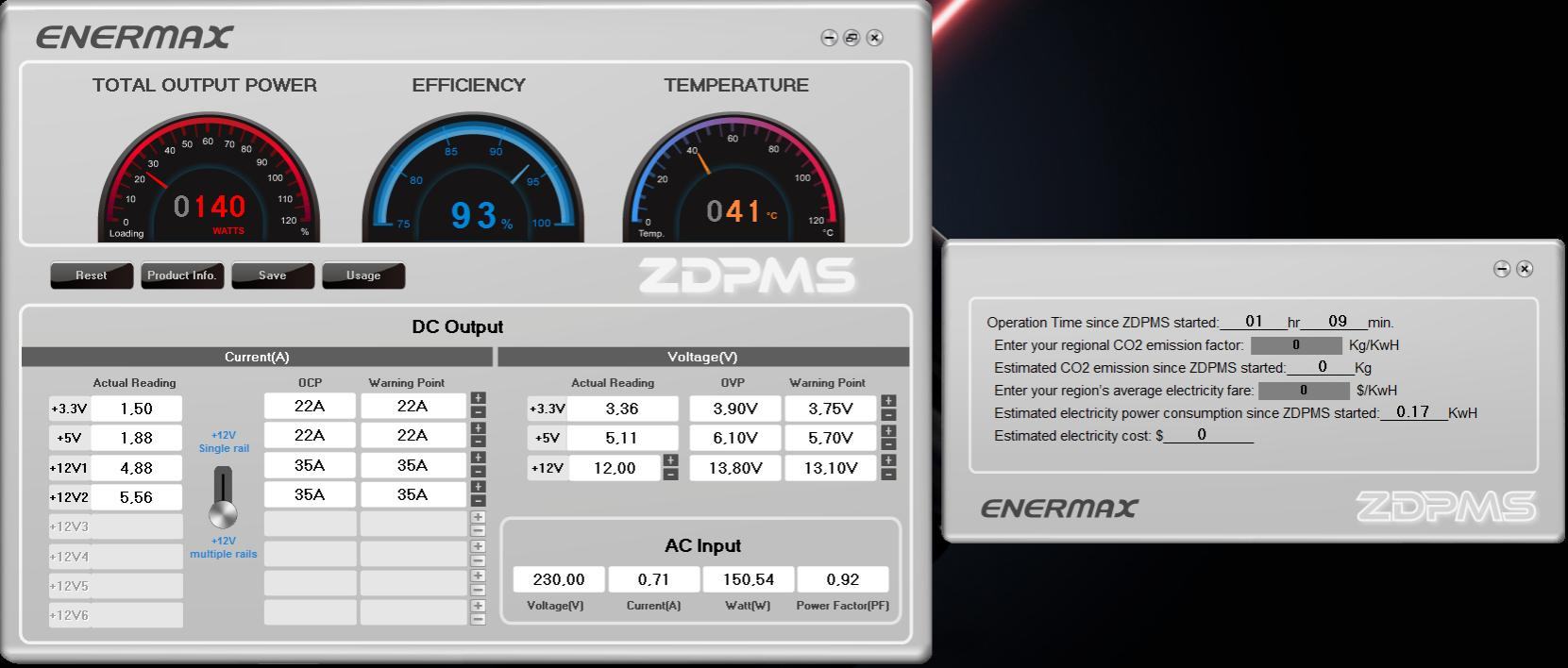Screen dimensions: 1568x668
Task: Click the power consumption value 0.17
Action: [x=1413, y=412]
